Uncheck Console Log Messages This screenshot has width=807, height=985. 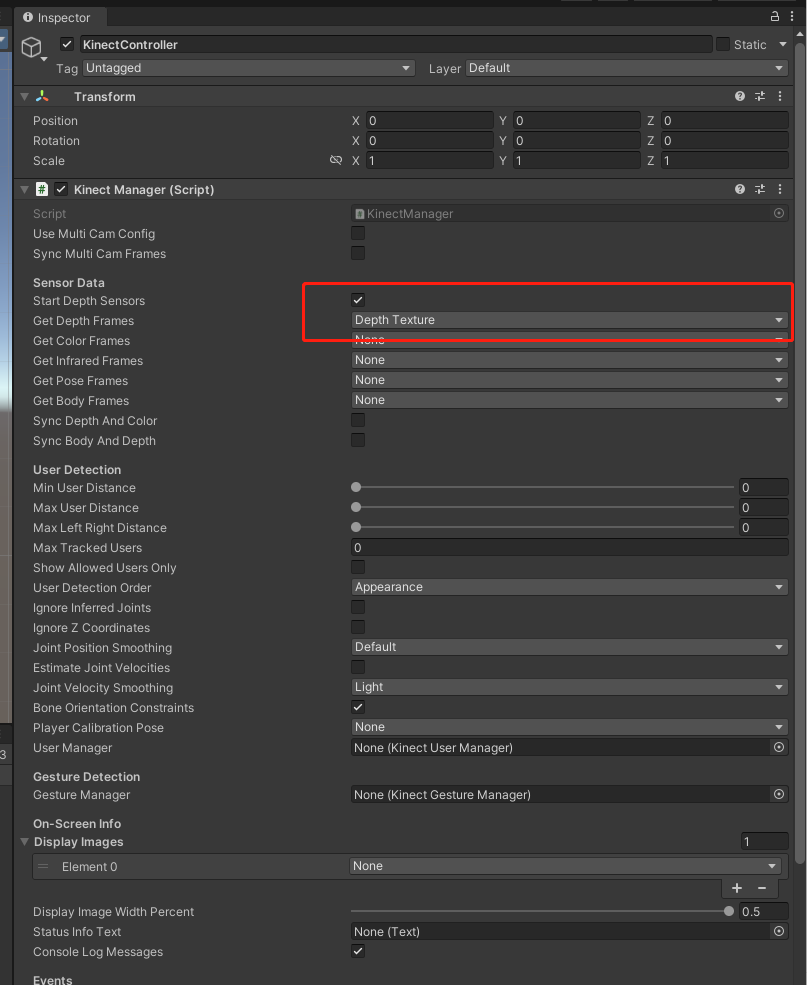click(x=358, y=951)
